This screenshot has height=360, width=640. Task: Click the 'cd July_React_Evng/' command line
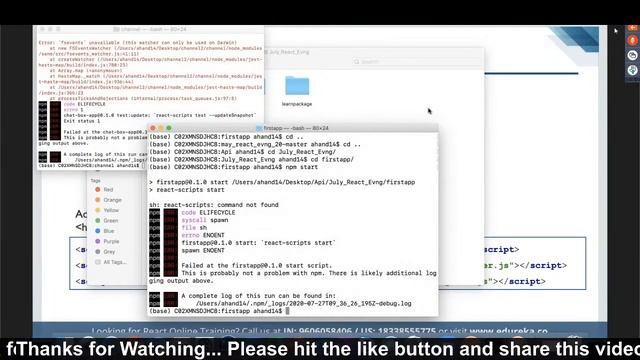243,152
